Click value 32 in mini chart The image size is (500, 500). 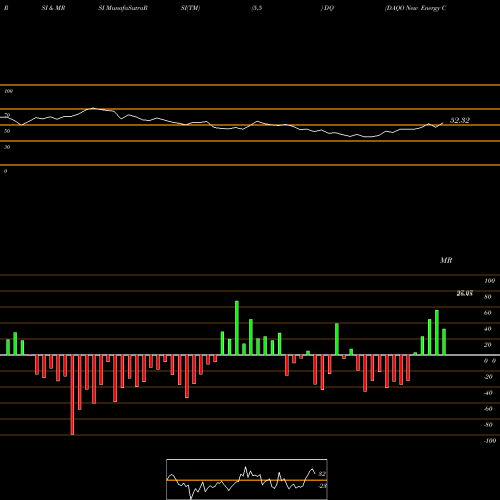click(322, 474)
